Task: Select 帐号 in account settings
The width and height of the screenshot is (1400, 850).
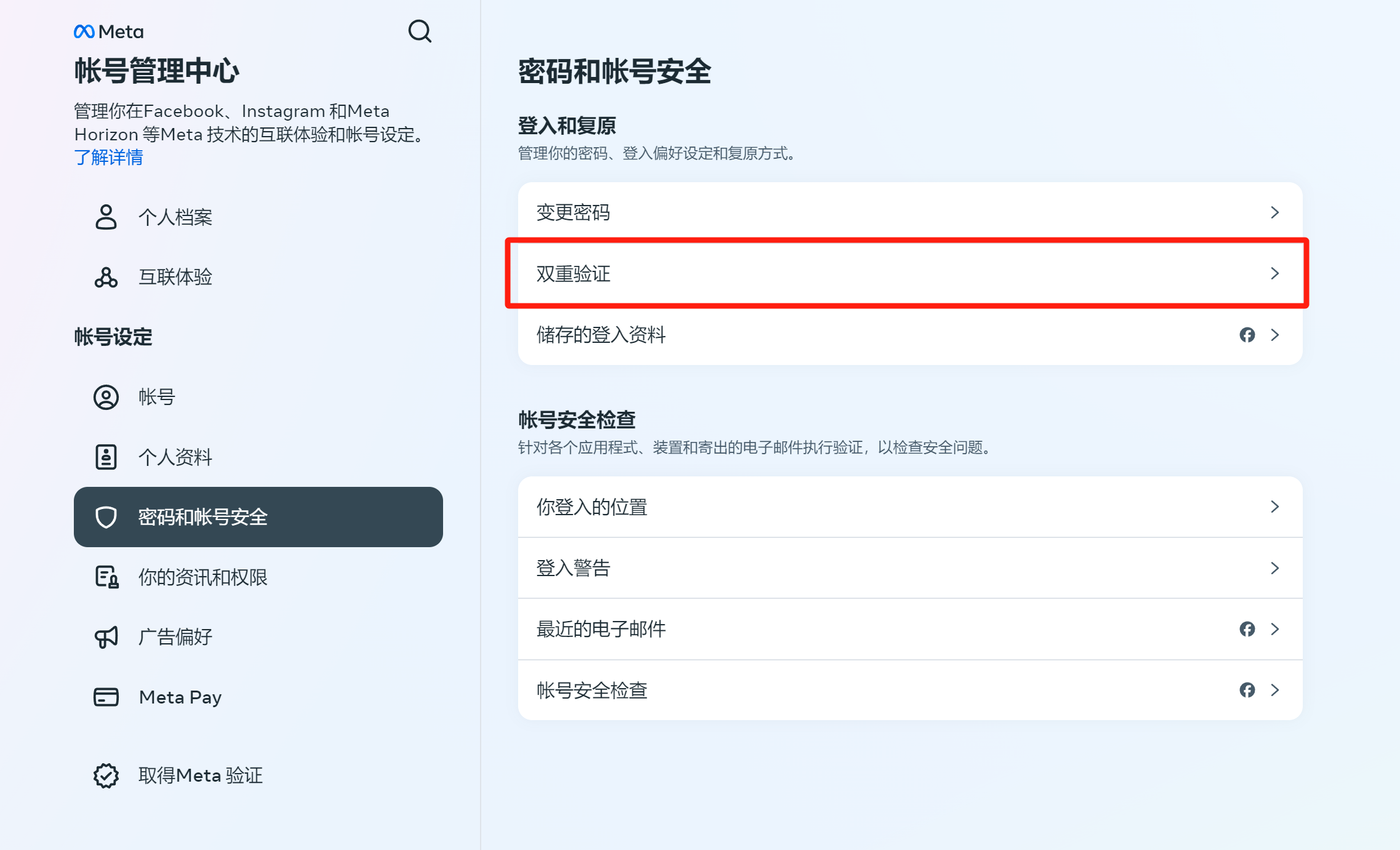Action: 258,397
